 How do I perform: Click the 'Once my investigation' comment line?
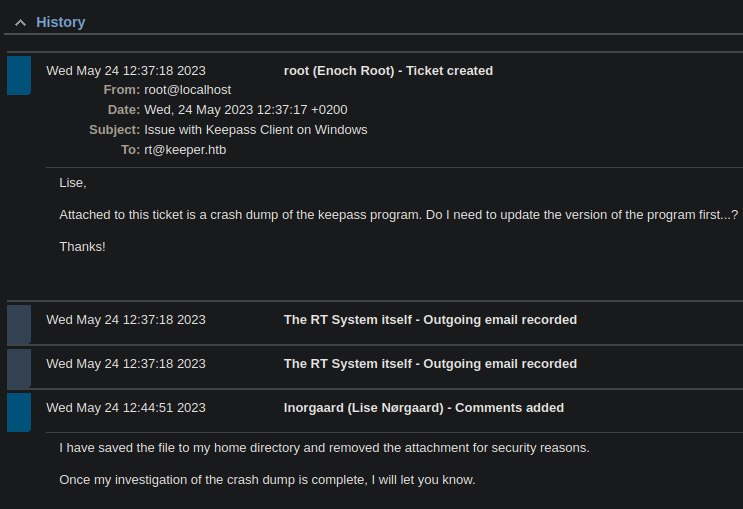tap(267, 480)
